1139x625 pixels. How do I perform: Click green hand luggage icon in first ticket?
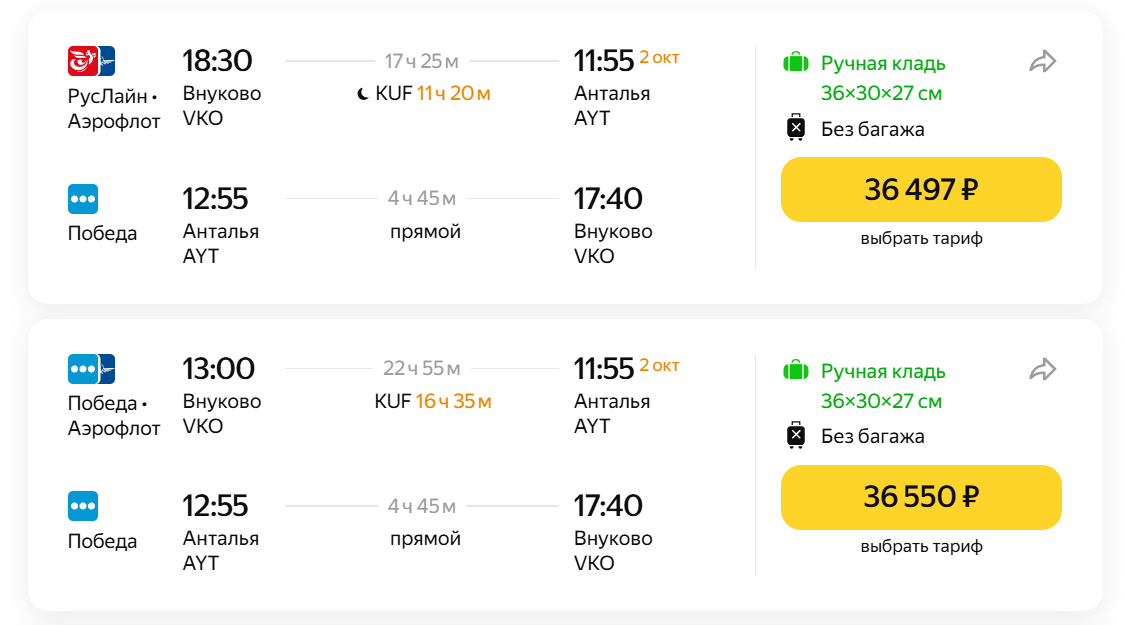click(795, 63)
